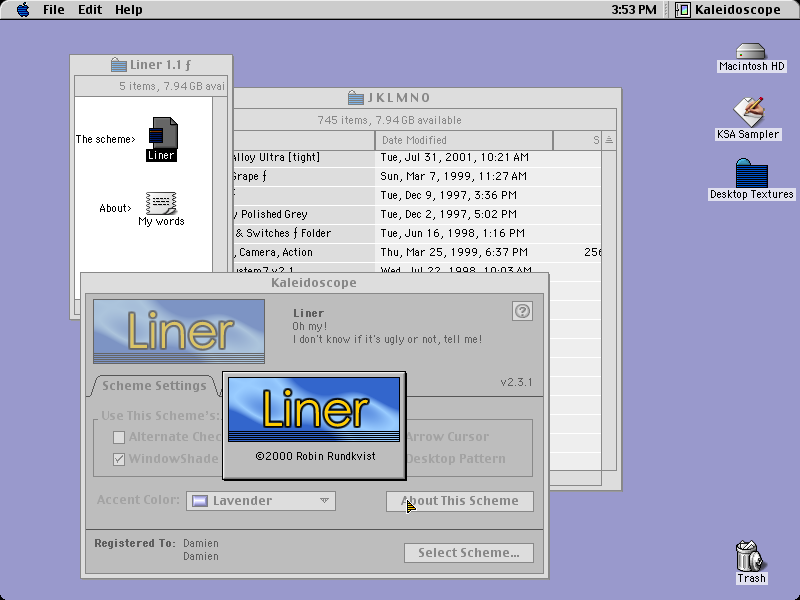
Task: Click date "Sun, Mar 7, 1999, 11:27 AM"
Action: click(454, 177)
